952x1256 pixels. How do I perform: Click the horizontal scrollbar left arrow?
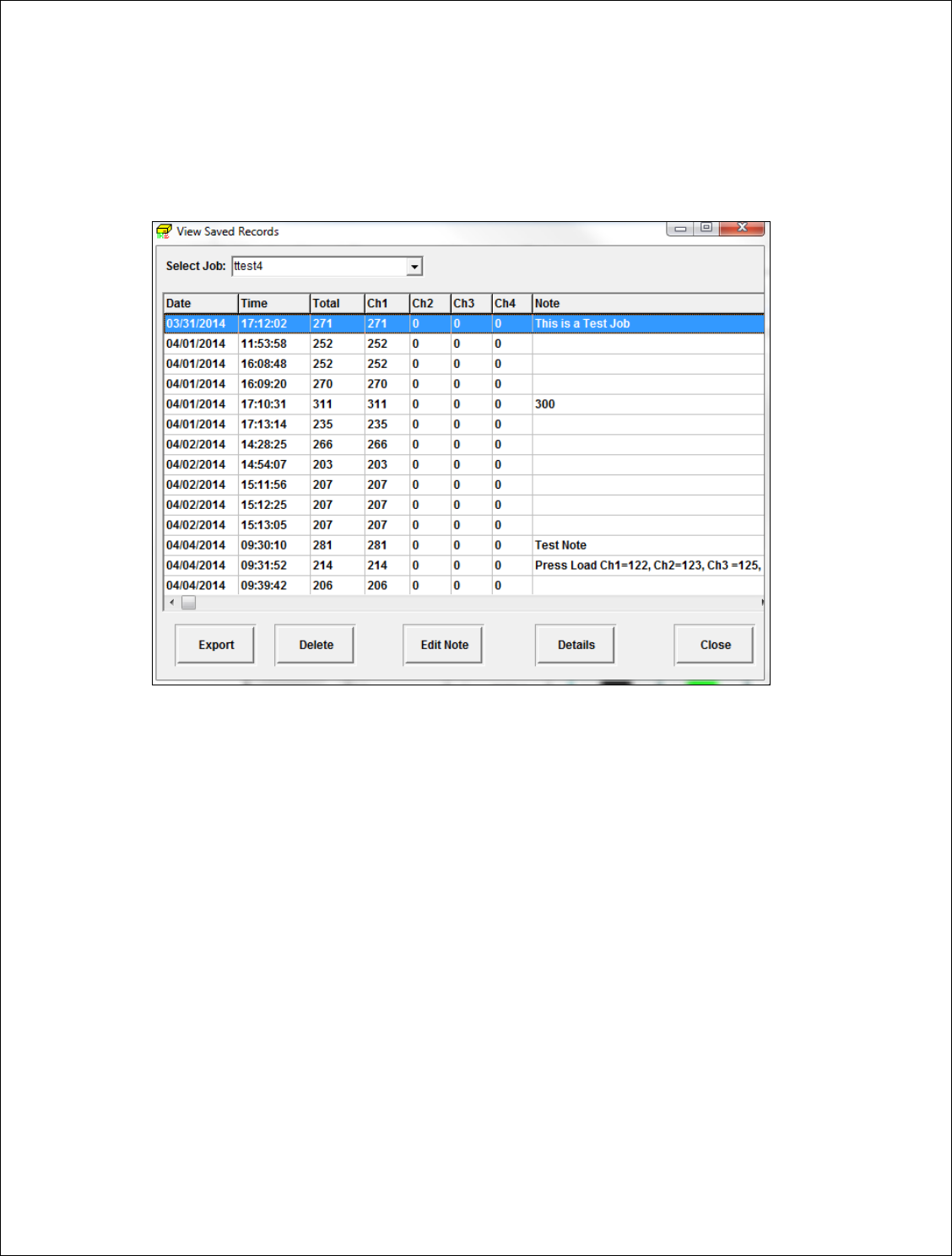click(x=171, y=603)
